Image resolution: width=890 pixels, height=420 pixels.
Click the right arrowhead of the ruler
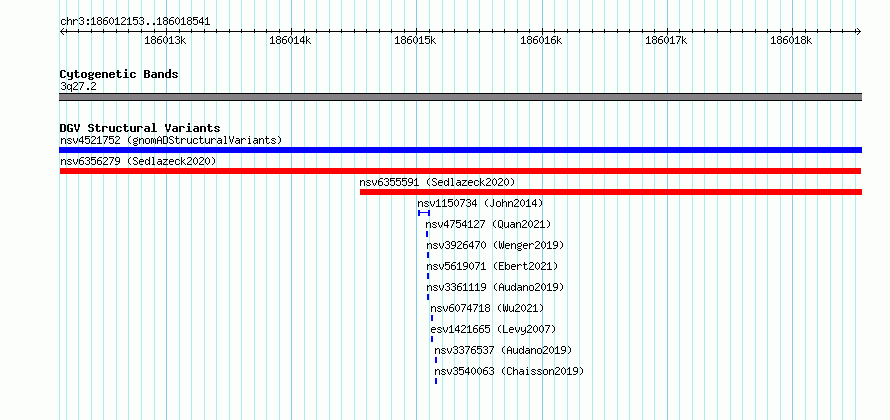(859, 32)
